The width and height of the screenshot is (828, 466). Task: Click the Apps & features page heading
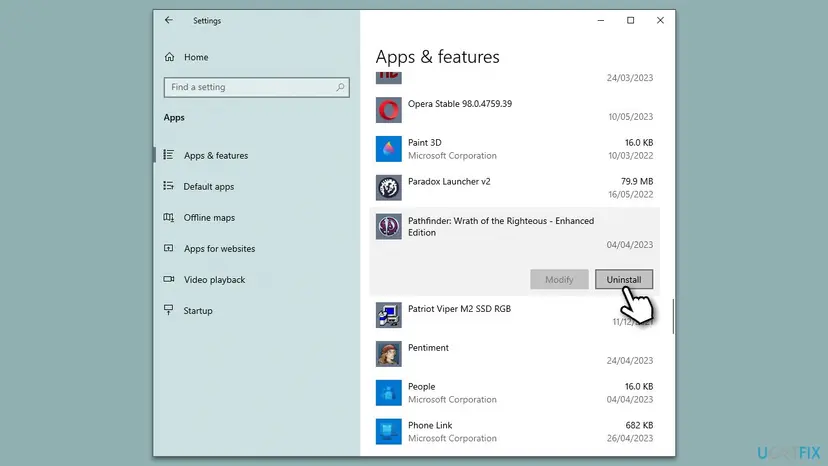point(437,57)
